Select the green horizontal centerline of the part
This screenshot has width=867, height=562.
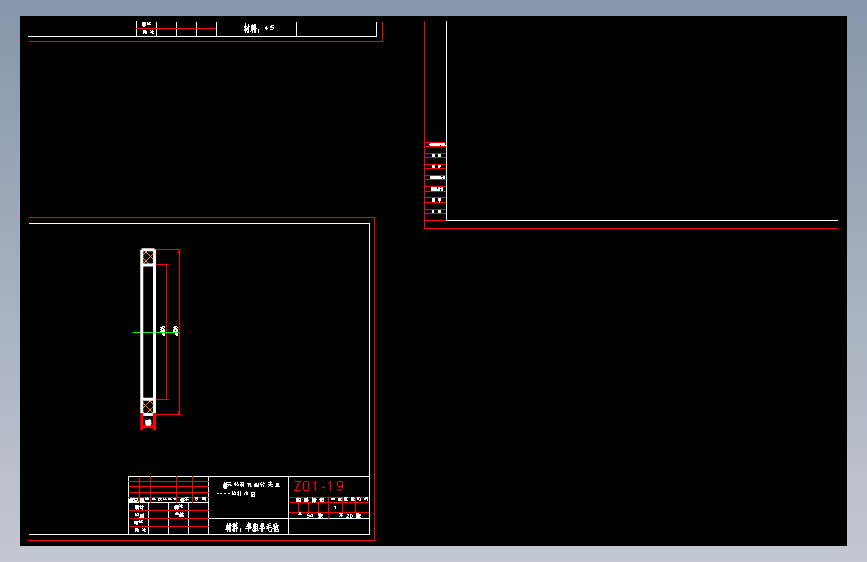coord(156,332)
